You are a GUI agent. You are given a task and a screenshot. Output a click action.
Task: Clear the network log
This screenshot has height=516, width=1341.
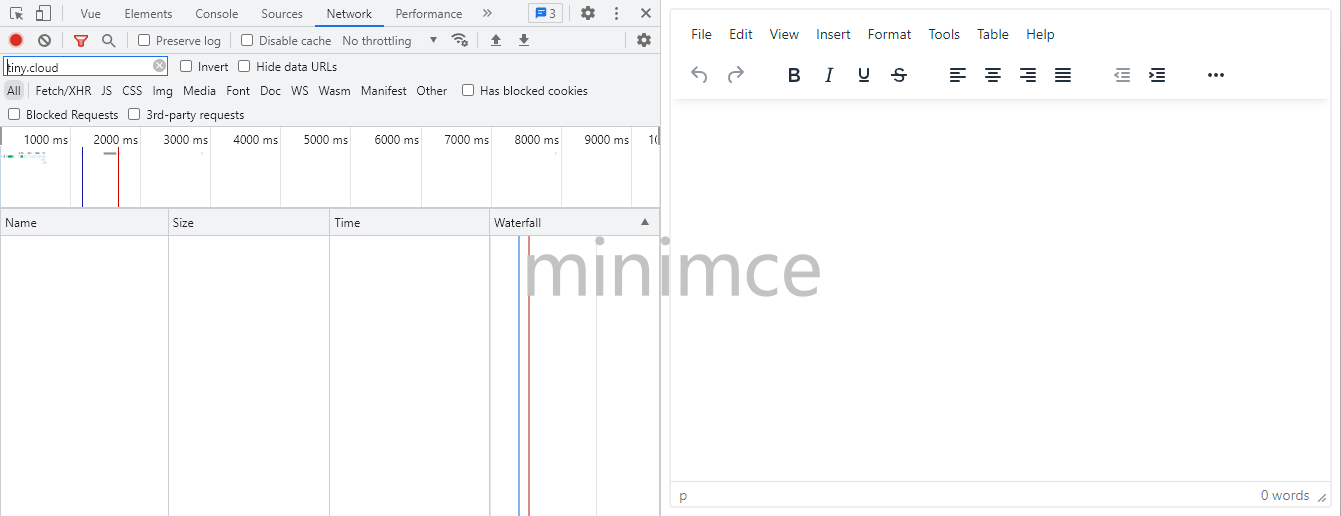(x=44, y=40)
